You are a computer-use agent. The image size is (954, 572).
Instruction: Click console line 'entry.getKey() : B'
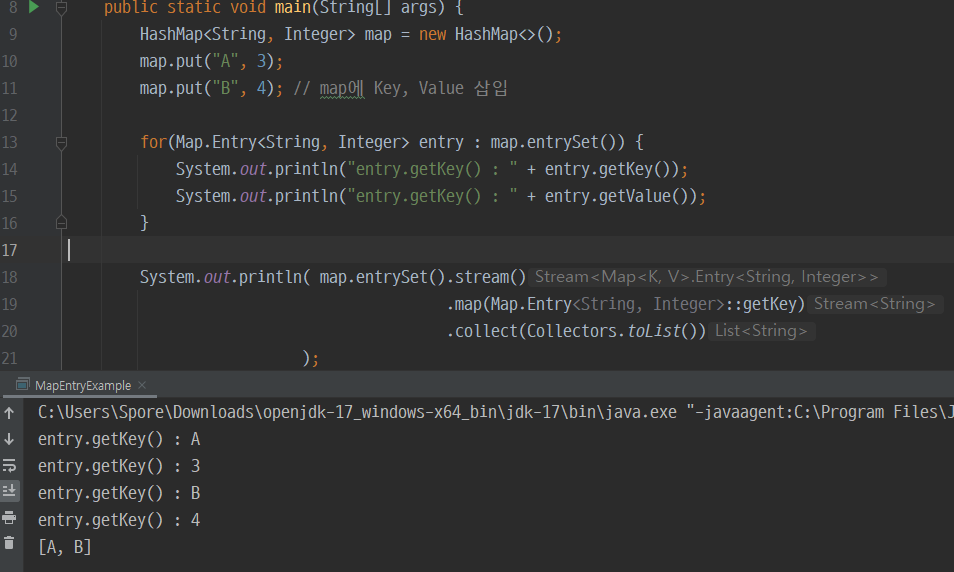click(x=119, y=493)
